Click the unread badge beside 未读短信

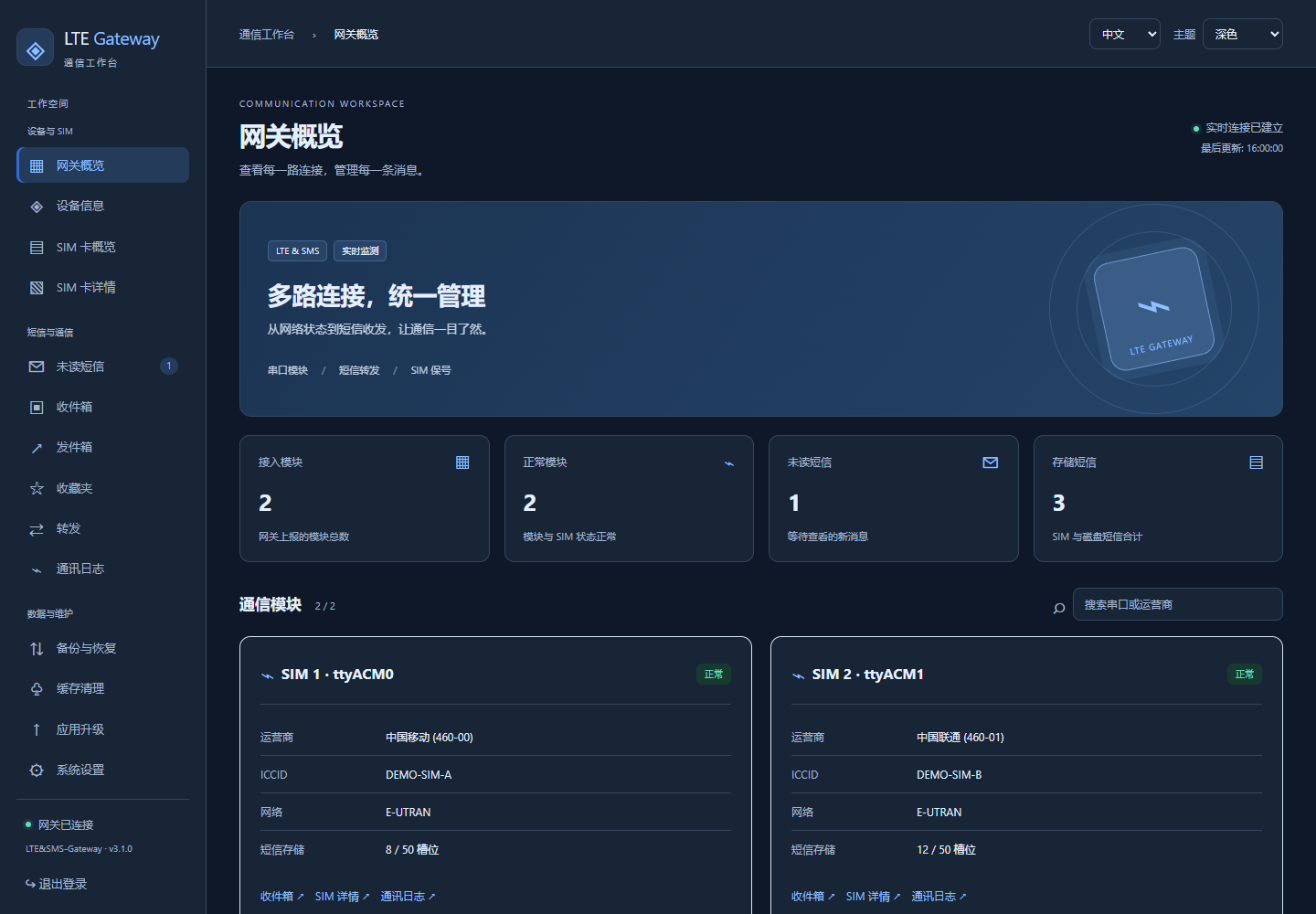(169, 366)
